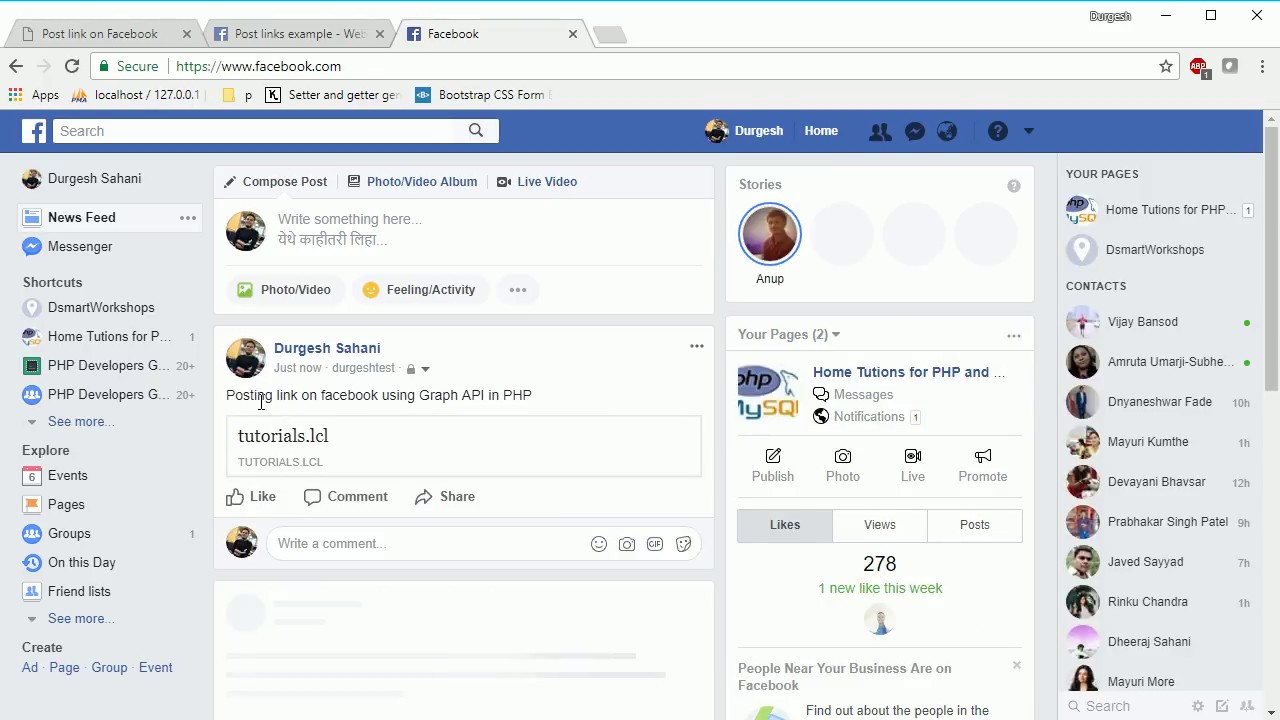Click Comment on the post
Viewport: 1280px width, 720px height.
(x=346, y=497)
